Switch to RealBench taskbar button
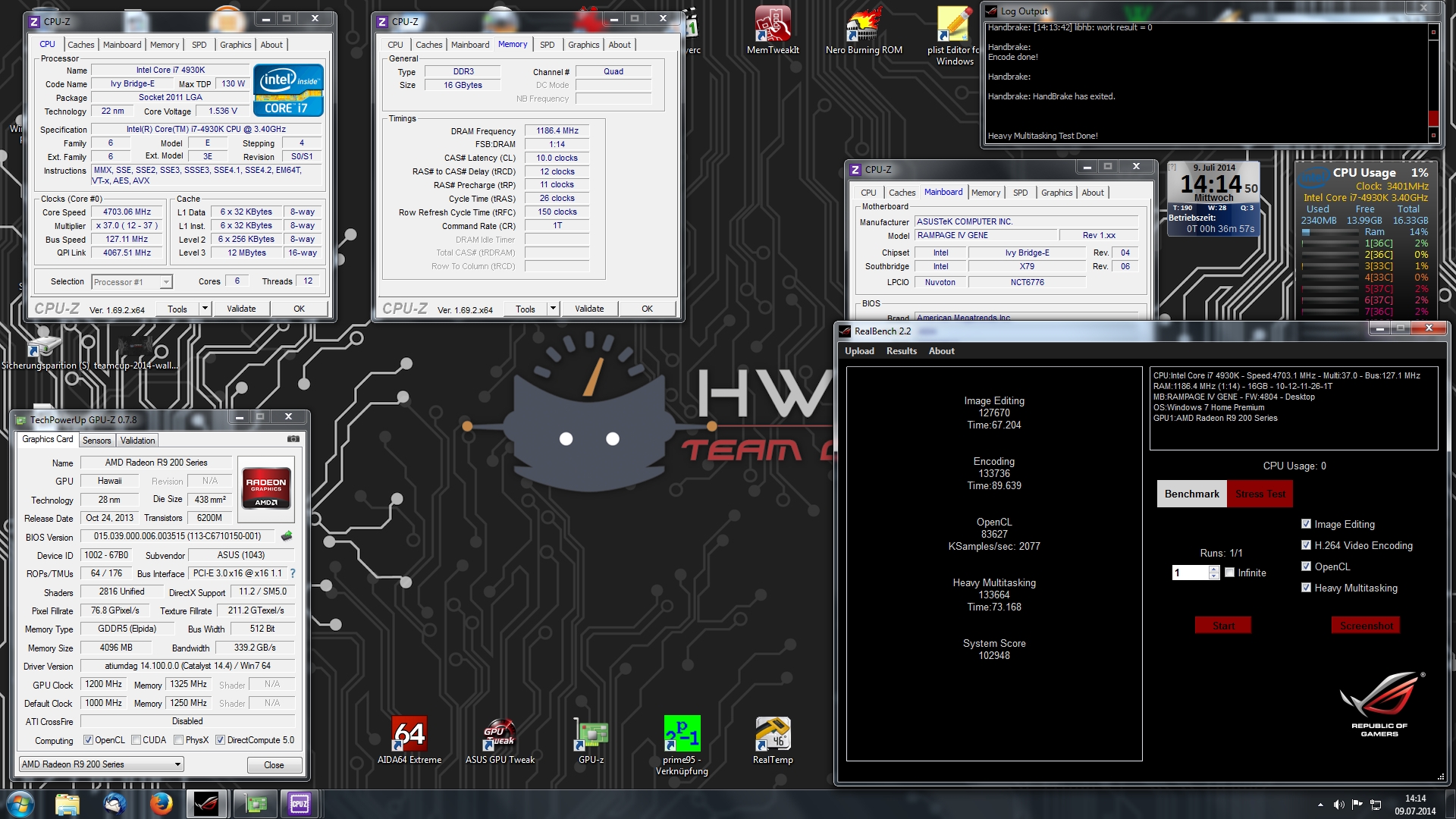 (207, 804)
